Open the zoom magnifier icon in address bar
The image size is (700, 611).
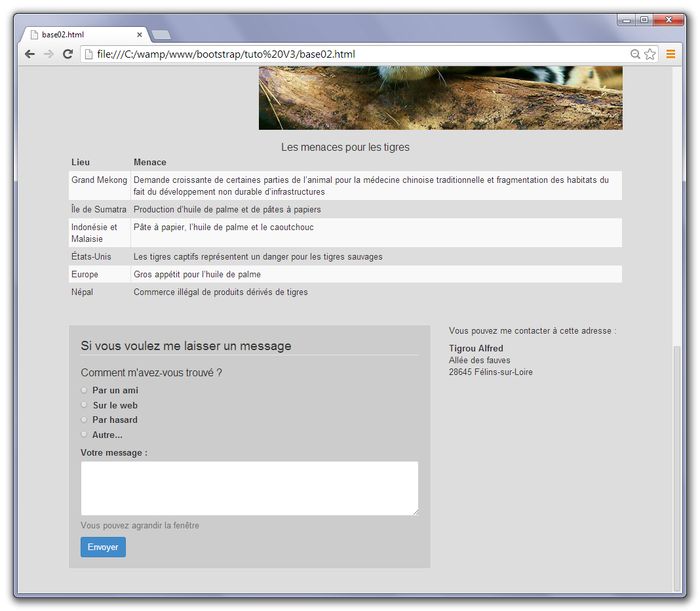click(x=635, y=54)
